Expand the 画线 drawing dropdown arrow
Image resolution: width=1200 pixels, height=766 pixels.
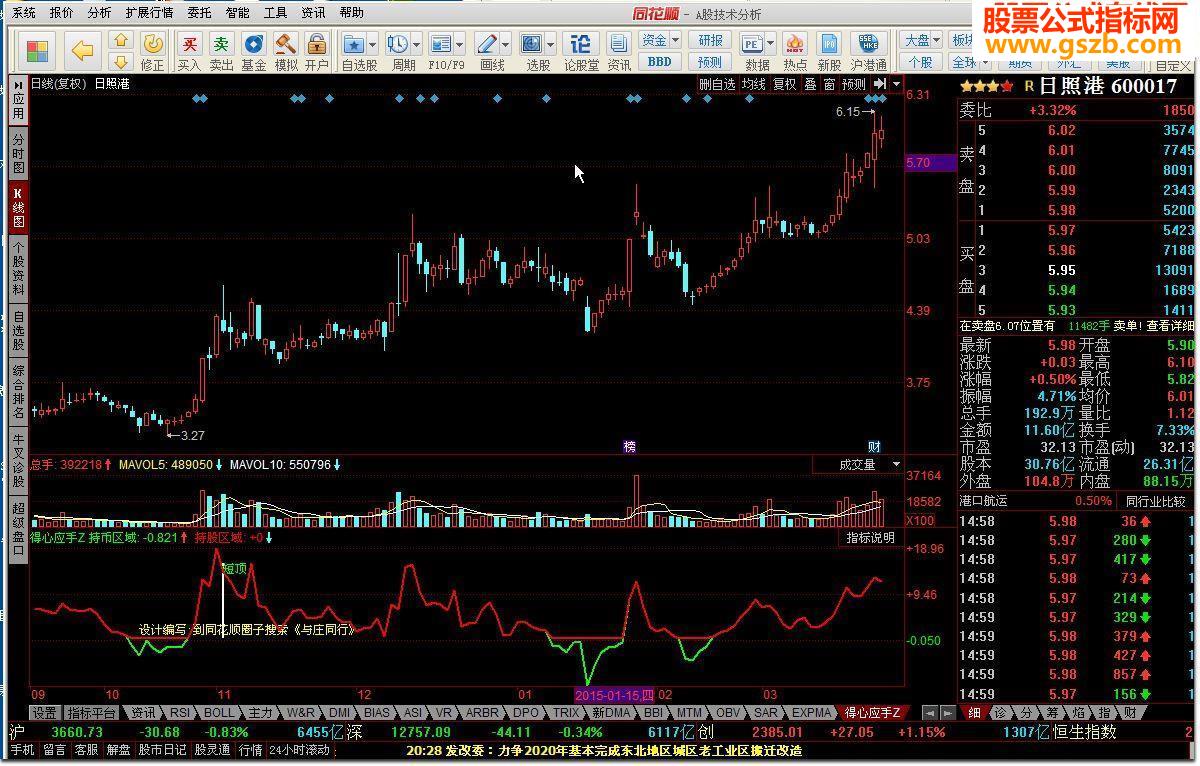pyautogui.click(x=505, y=44)
